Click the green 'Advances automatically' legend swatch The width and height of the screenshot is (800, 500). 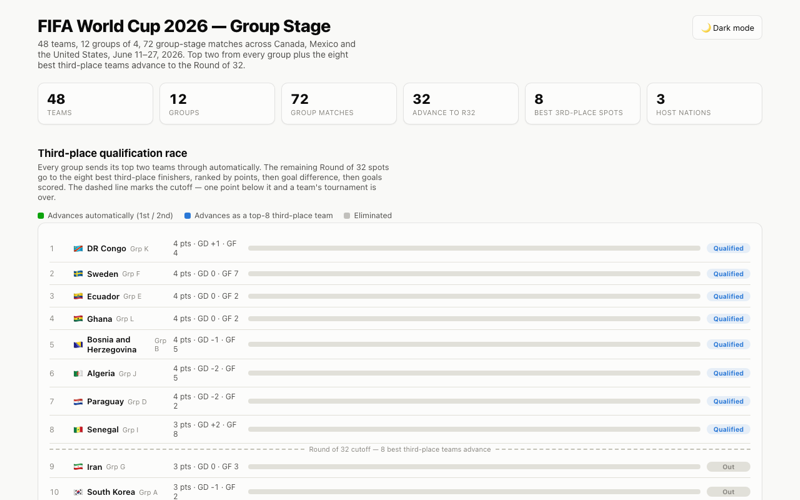coord(41,216)
